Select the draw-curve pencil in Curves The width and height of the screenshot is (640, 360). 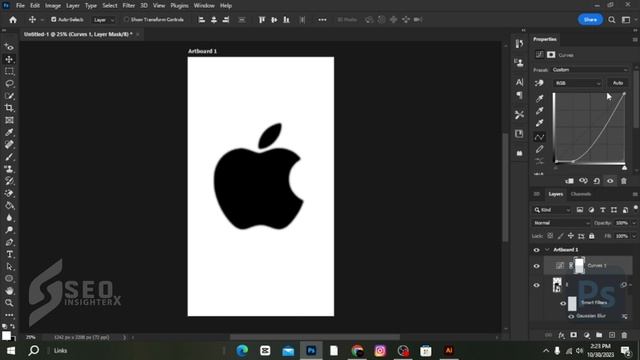click(540, 149)
